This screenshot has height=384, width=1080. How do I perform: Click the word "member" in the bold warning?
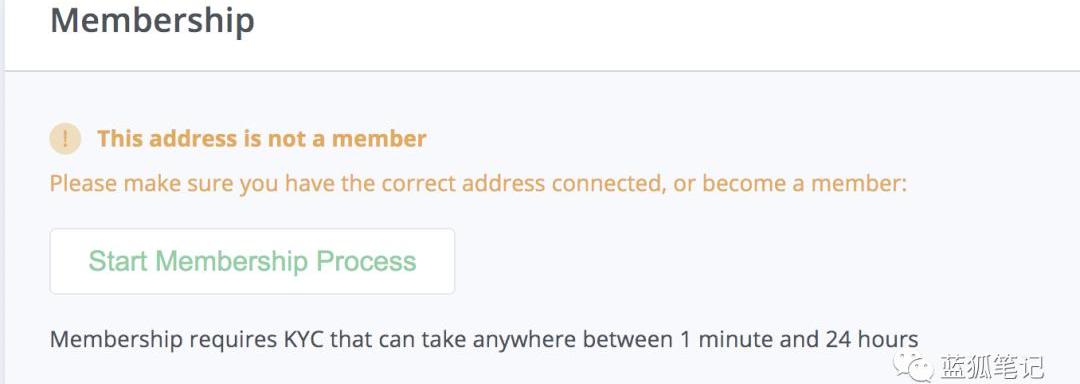(379, 139)
